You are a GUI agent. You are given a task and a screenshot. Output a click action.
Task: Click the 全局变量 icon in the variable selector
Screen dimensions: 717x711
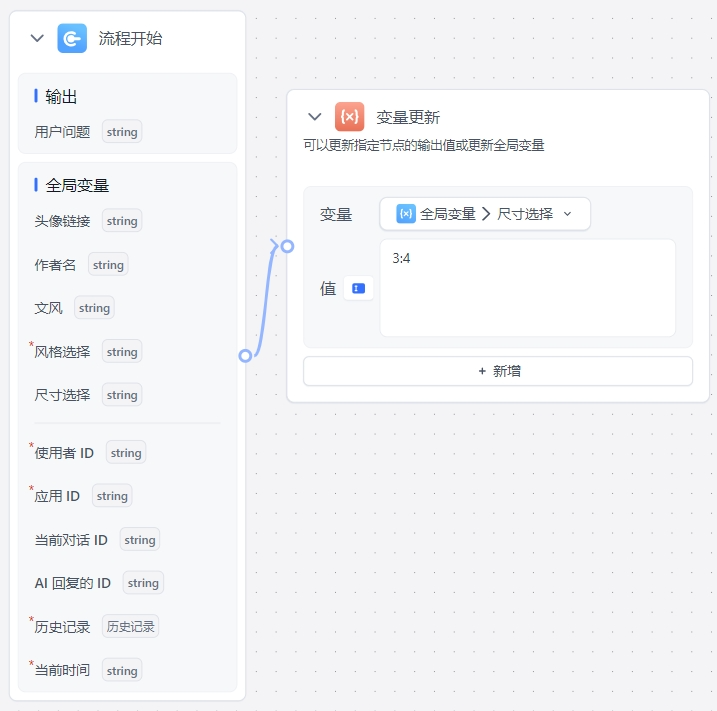click(406, 214)
